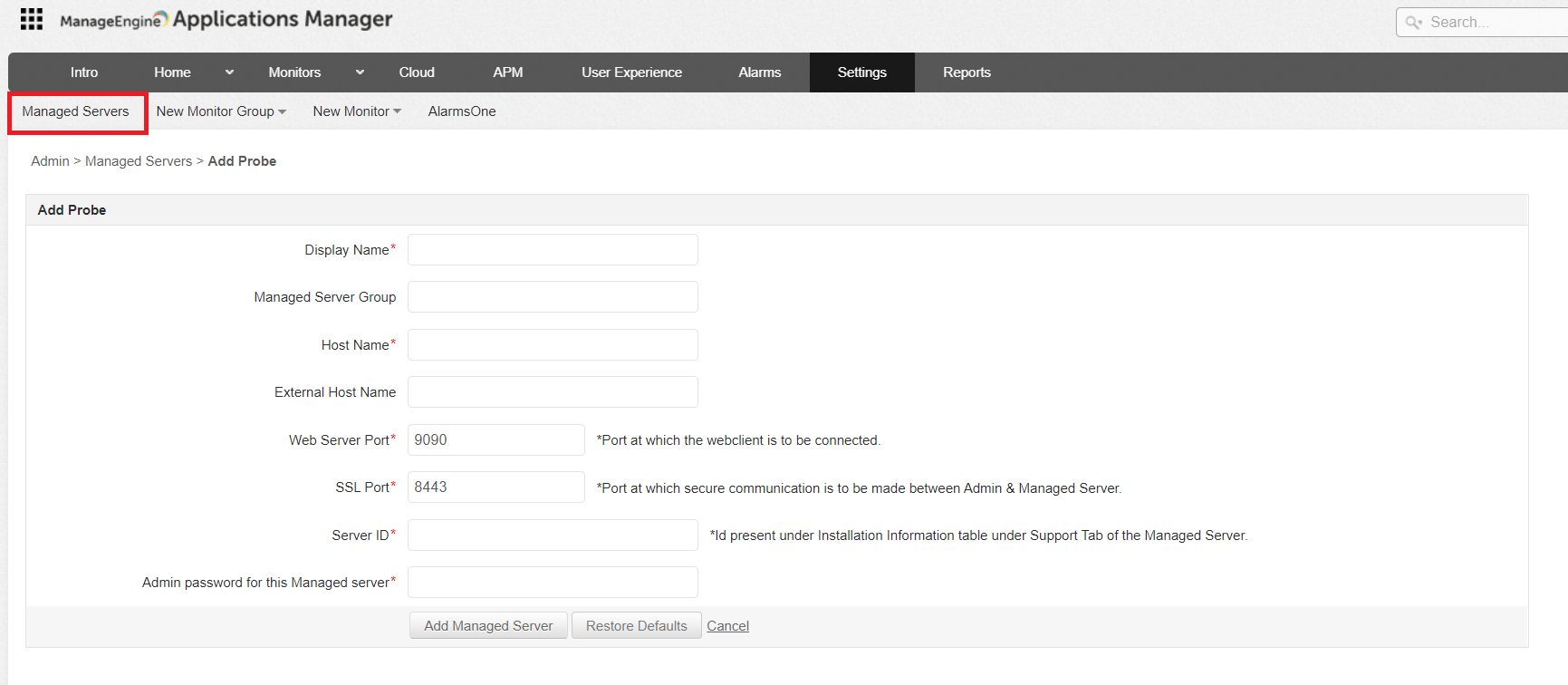Select the SSL Port field

pos(495,487)
